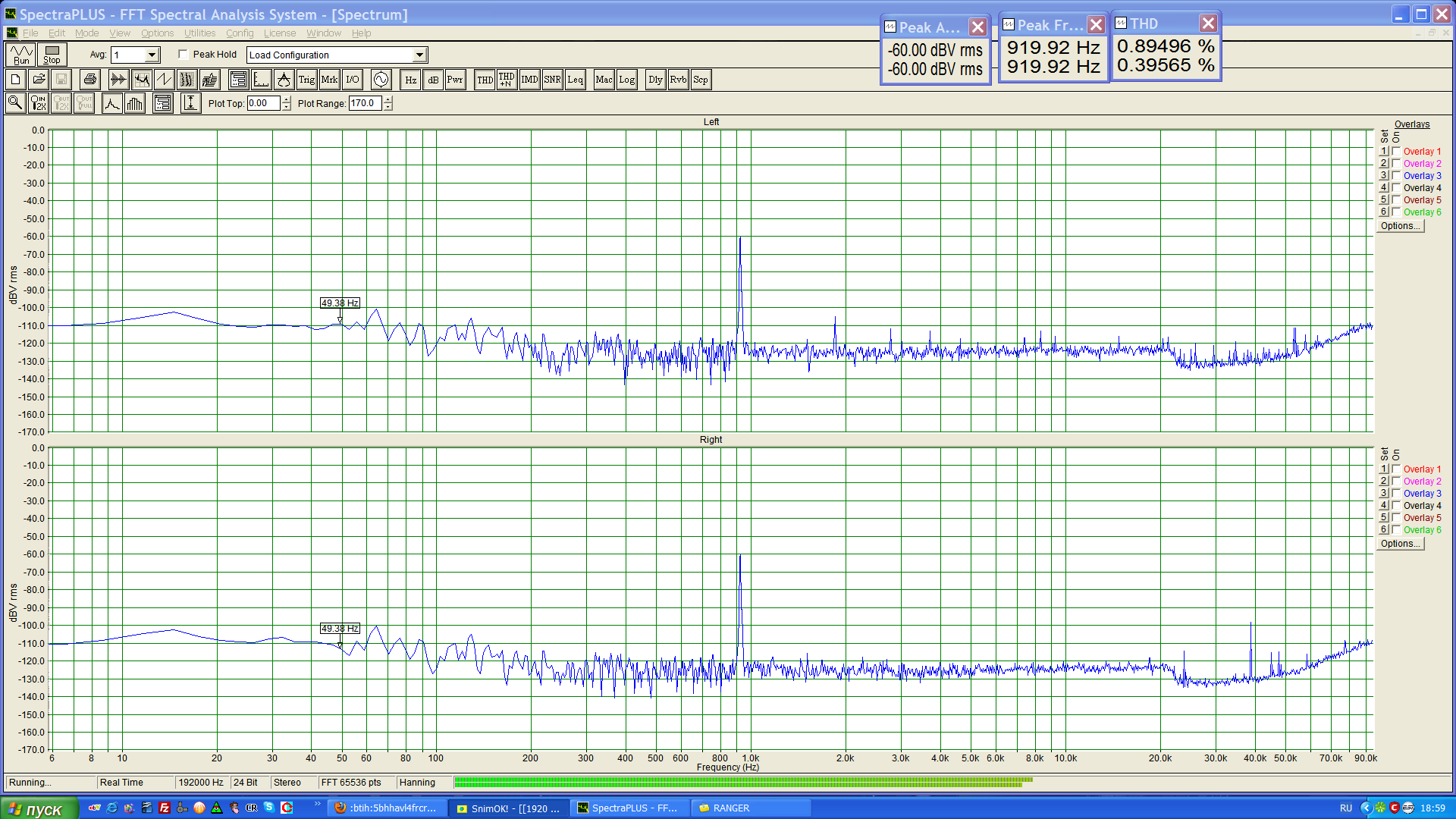The image size is (1456, 819).
Task: Click the Trig trigger toolbar button
Action: coord(306,80)
